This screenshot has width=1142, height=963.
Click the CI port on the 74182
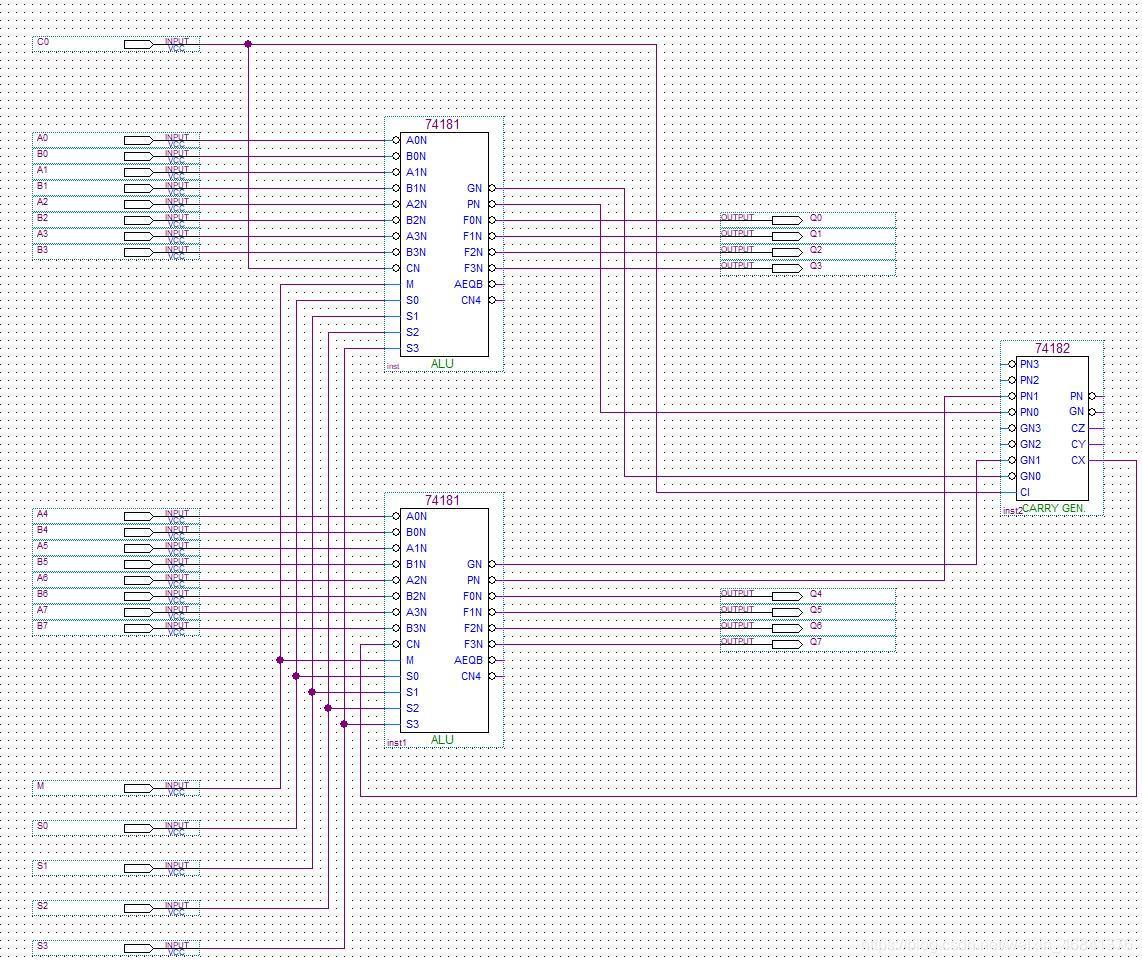coord(1025,492)
